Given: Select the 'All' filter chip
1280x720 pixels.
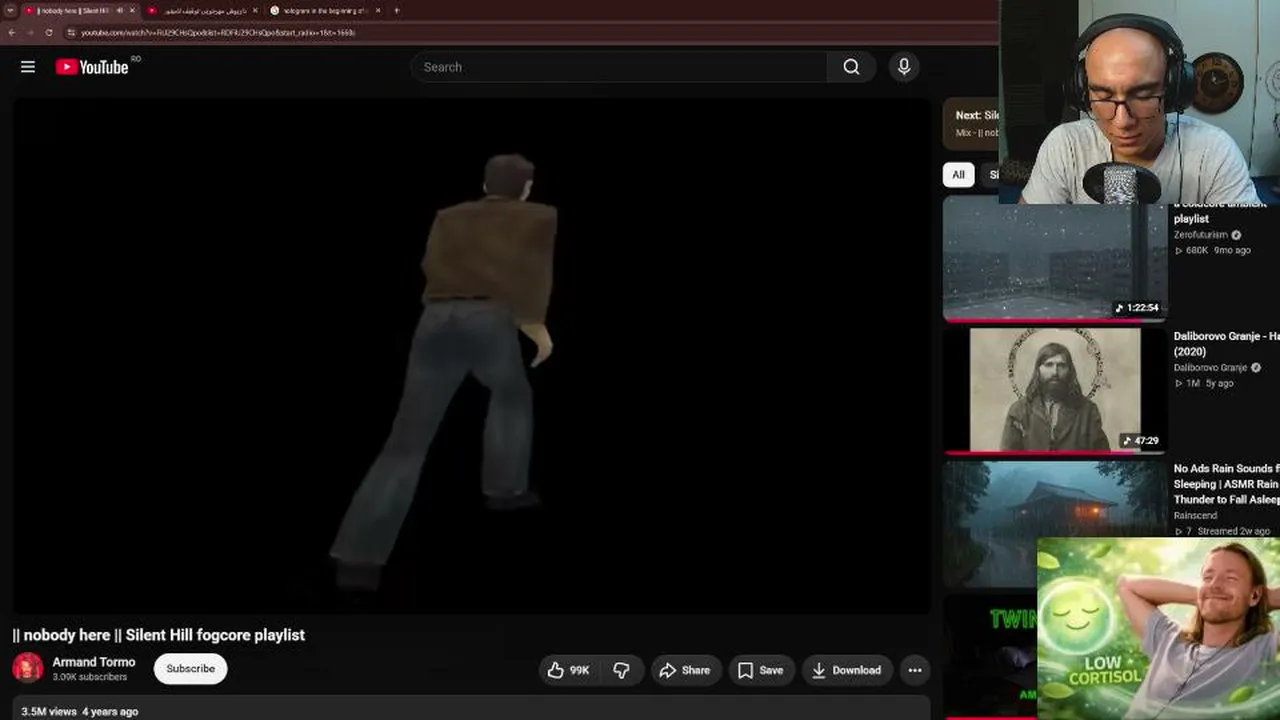Looking at the screenshot, I should click(958, 174).
